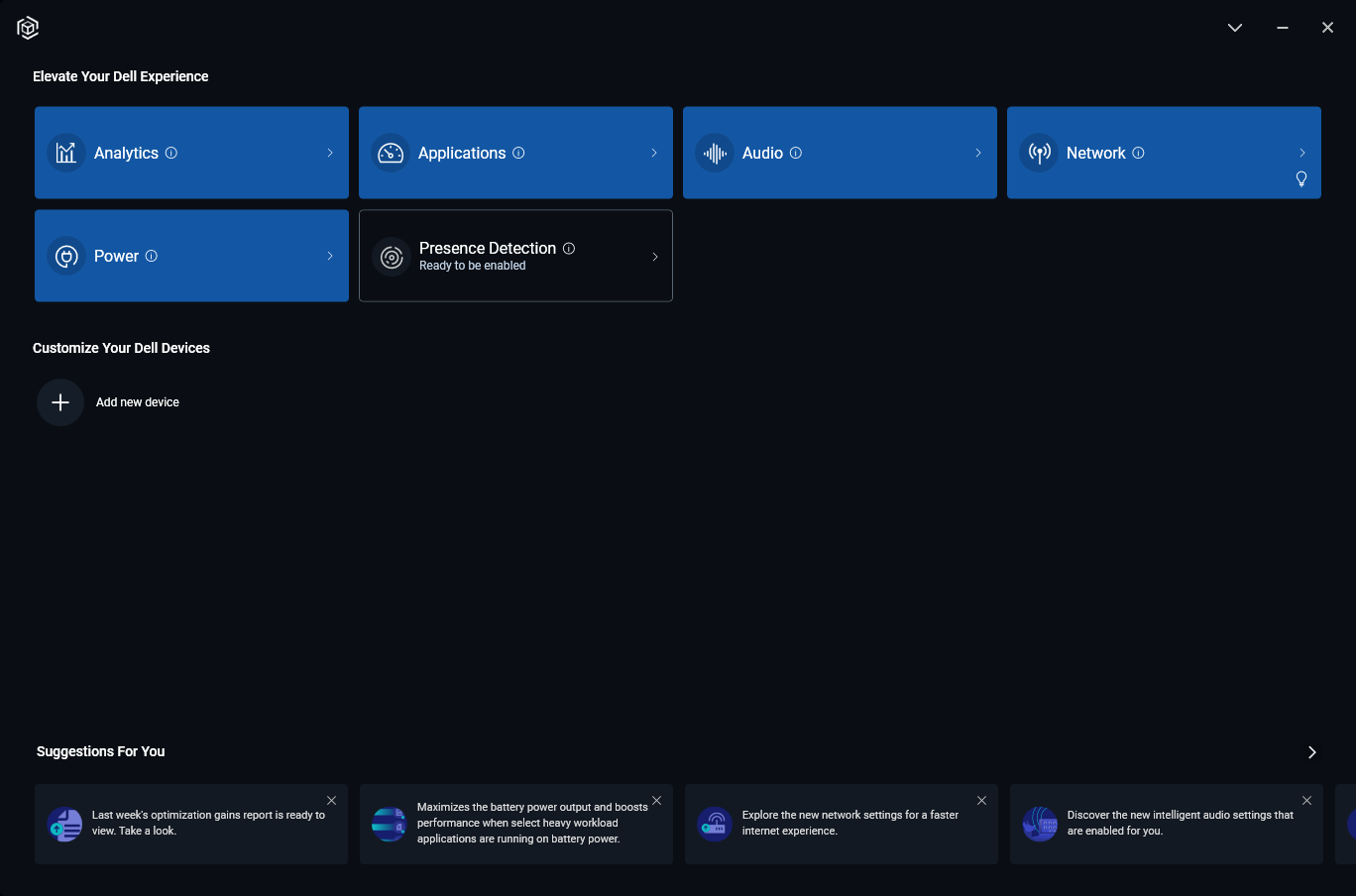
Task: Add new device plus button
Action: [x=60, y=402]
